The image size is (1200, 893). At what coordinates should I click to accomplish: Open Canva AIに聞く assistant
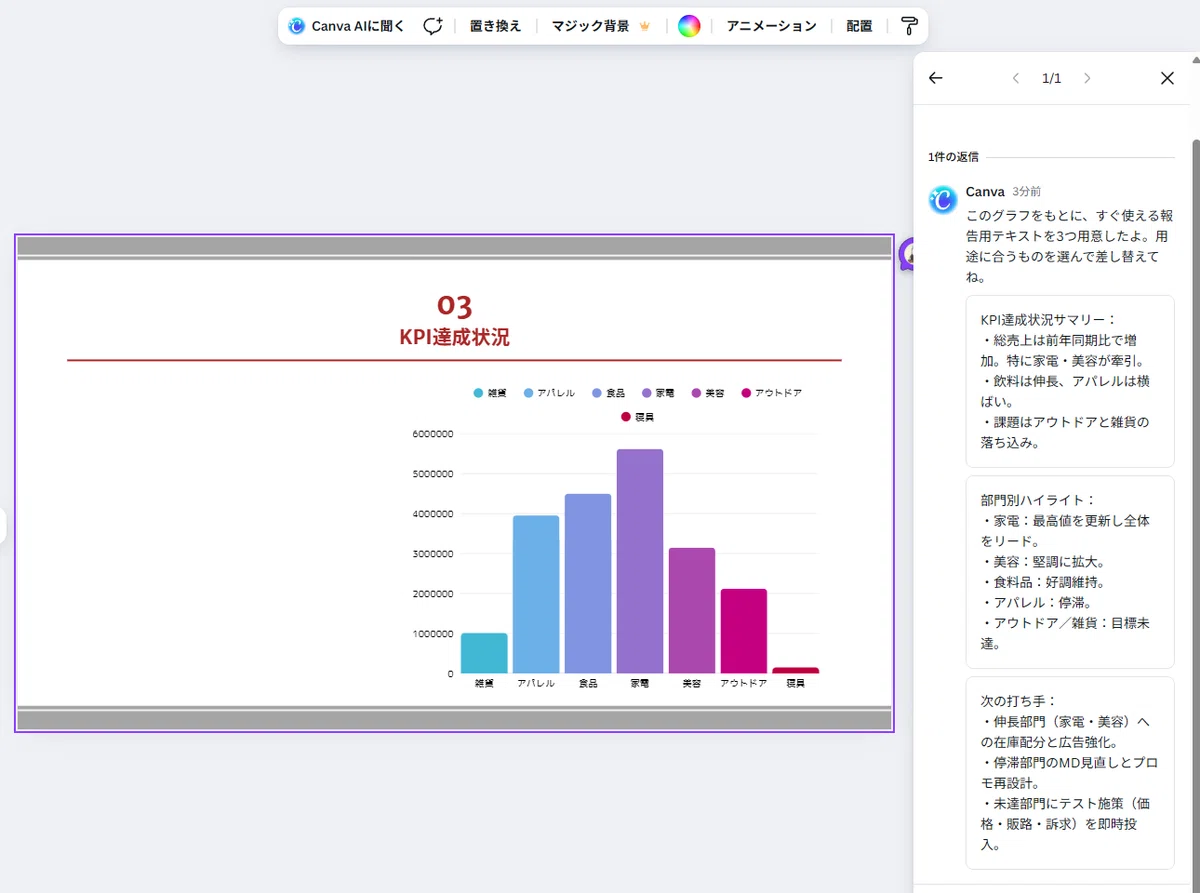tap(346, 26)
